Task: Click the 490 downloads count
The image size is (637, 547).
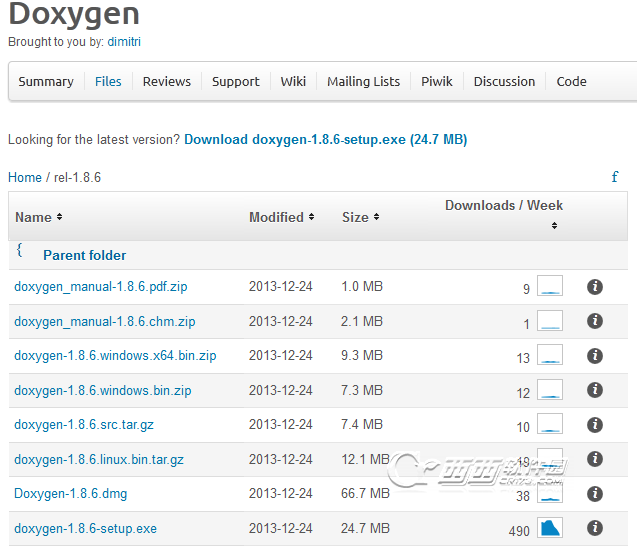Action: pos(519,531)
